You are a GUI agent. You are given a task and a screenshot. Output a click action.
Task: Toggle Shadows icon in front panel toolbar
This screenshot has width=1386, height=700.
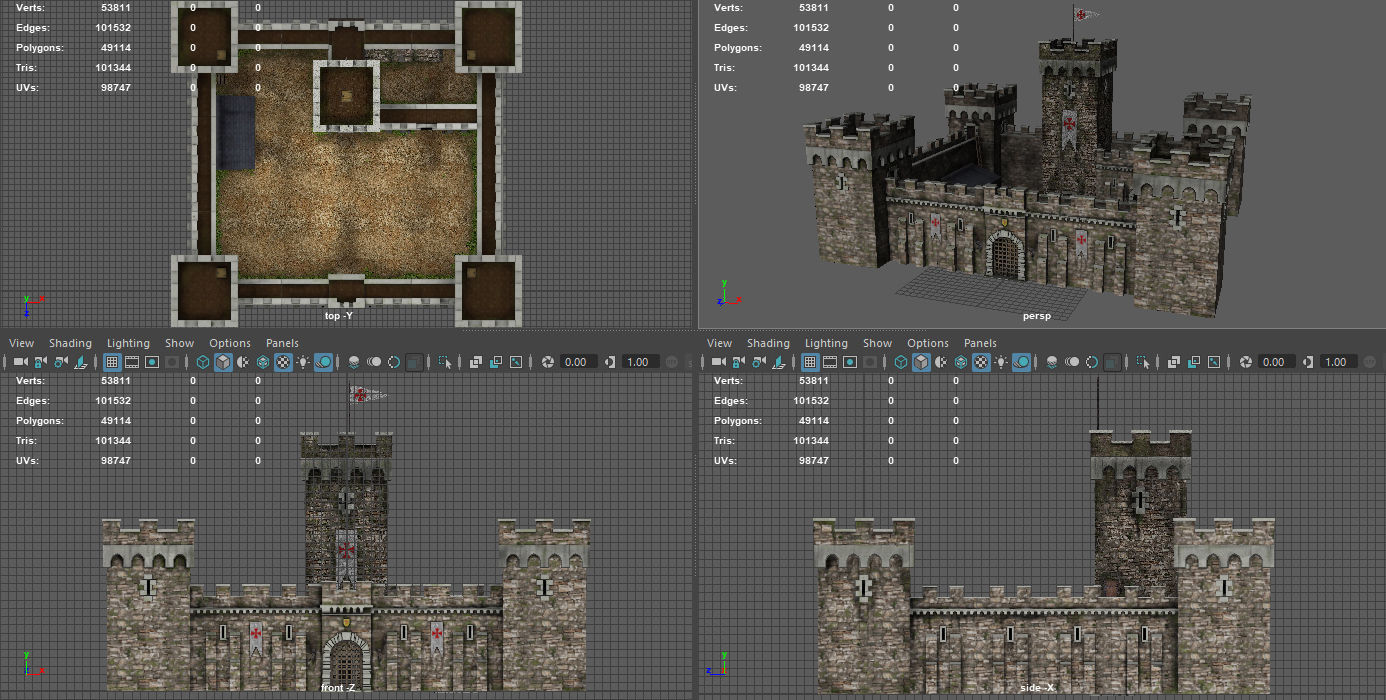point(324,362)
